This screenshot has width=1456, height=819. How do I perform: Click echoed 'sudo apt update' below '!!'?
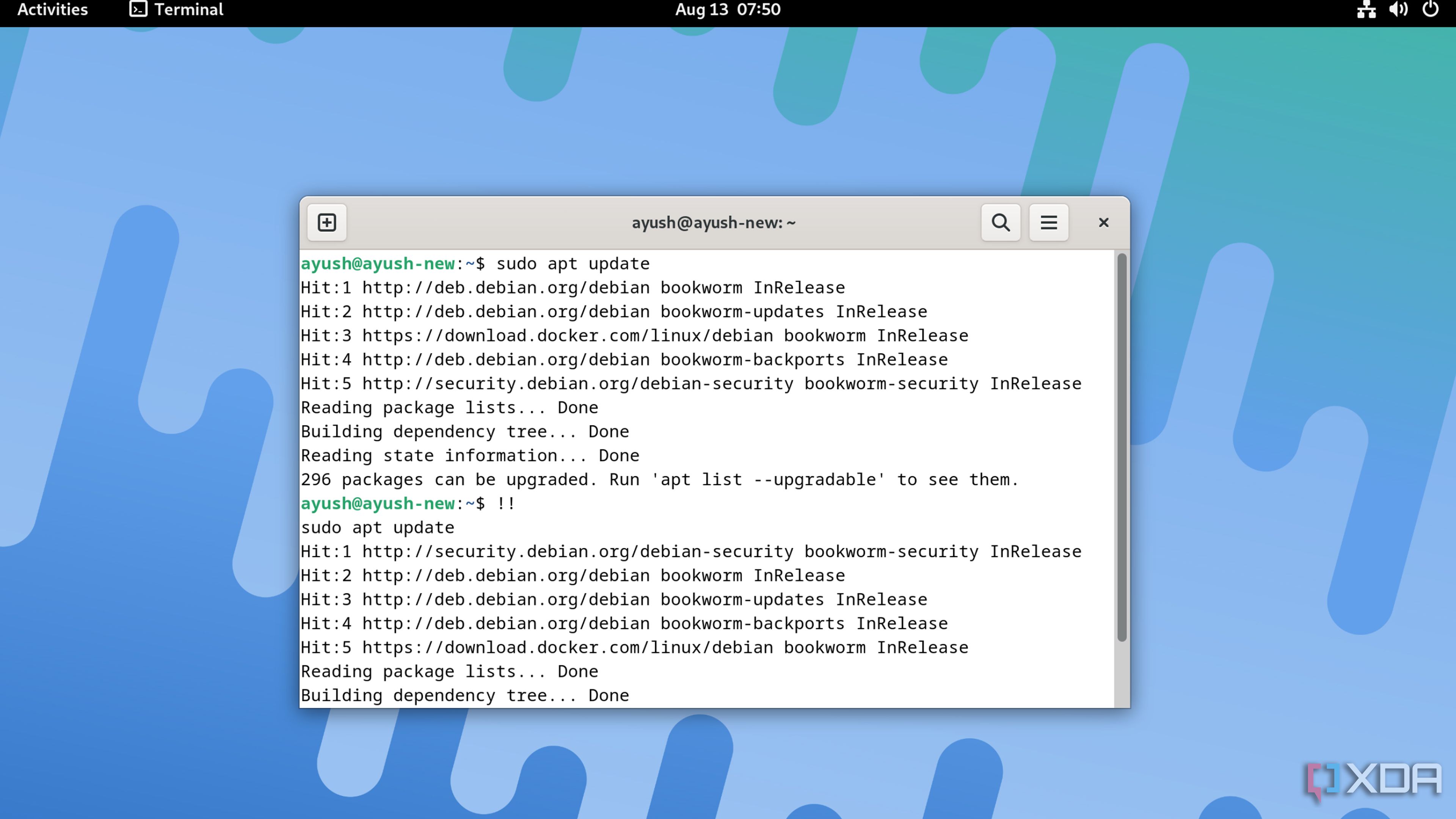(x=378, y=528)
